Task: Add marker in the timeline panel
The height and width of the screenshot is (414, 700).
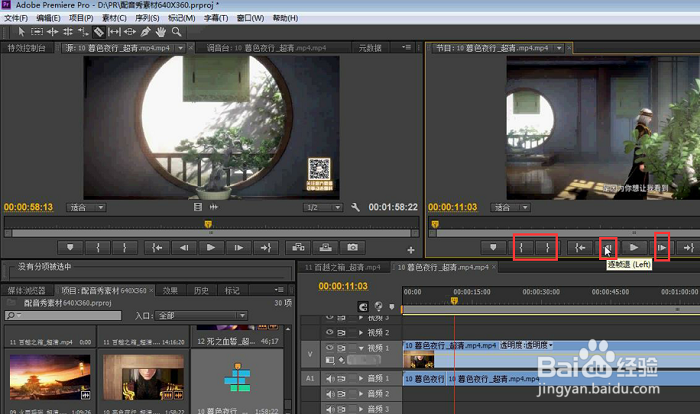Action: click(392, 307)
